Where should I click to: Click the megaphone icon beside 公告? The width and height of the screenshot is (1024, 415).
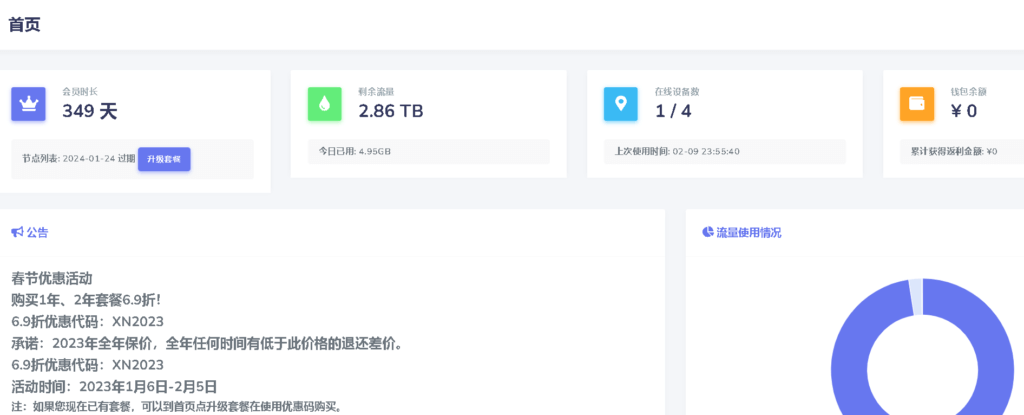coord(18,232)
